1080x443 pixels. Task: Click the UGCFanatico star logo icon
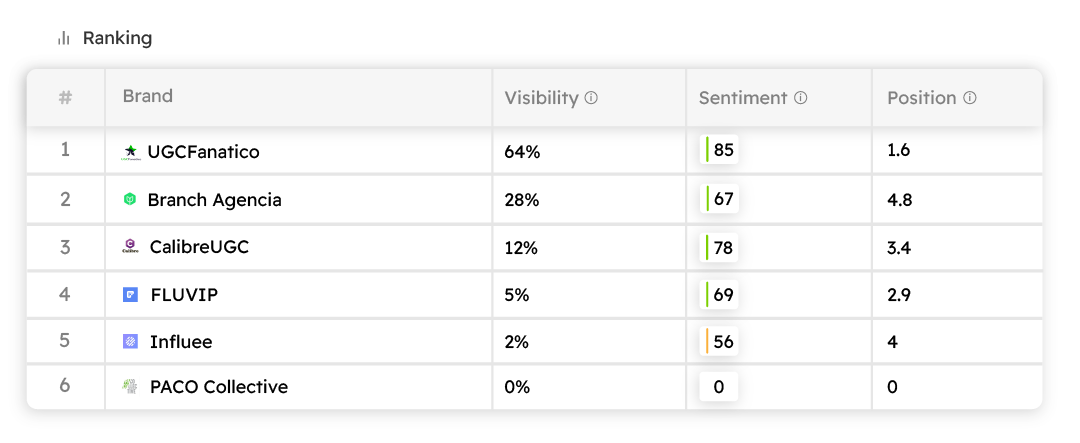click(x=130, y=152)
